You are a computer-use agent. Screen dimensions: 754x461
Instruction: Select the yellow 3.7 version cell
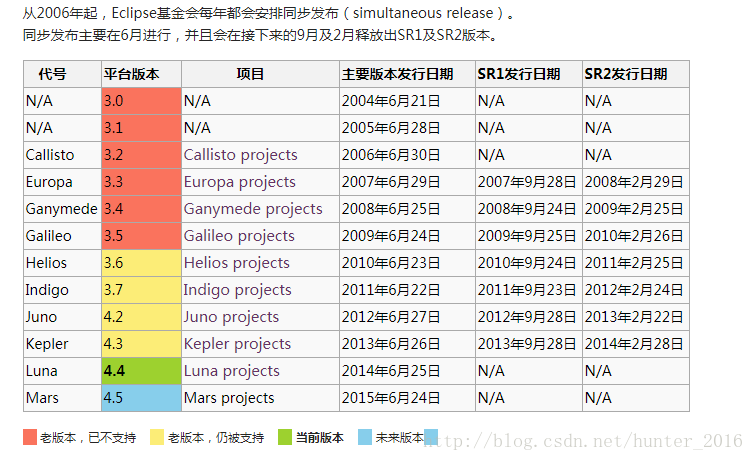click(141, 289)
